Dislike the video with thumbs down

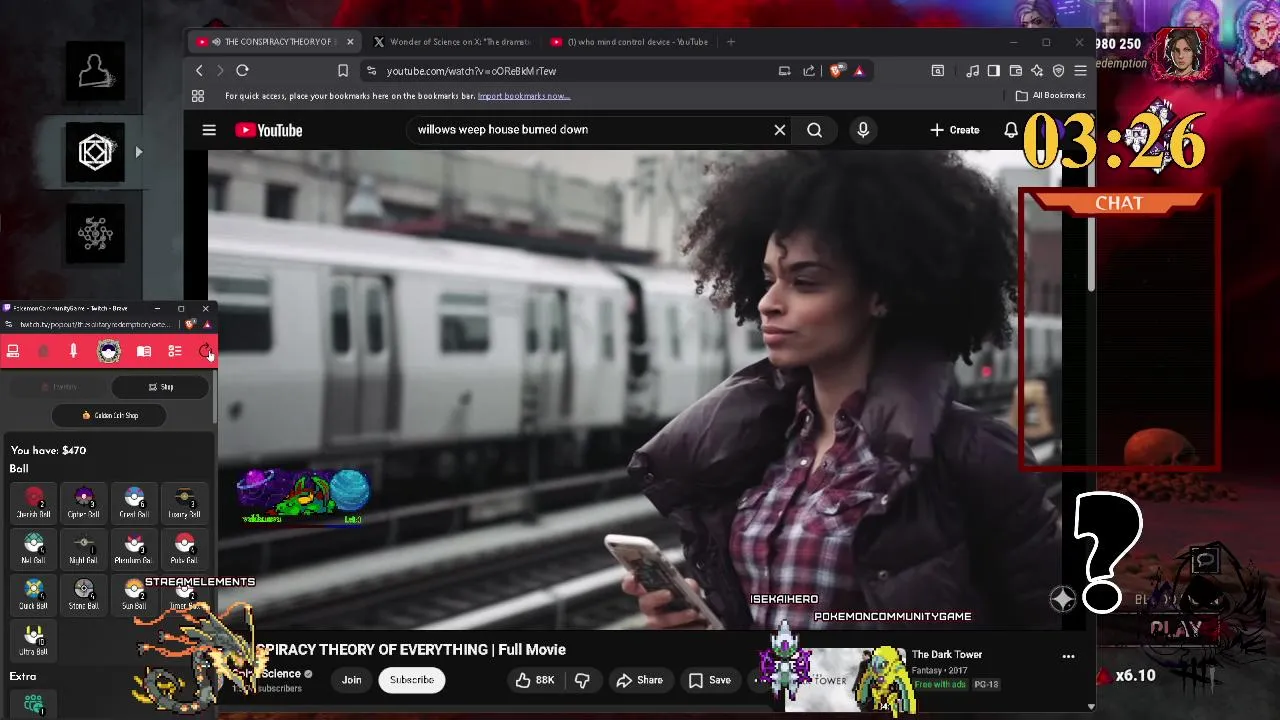tap(582, 680)
